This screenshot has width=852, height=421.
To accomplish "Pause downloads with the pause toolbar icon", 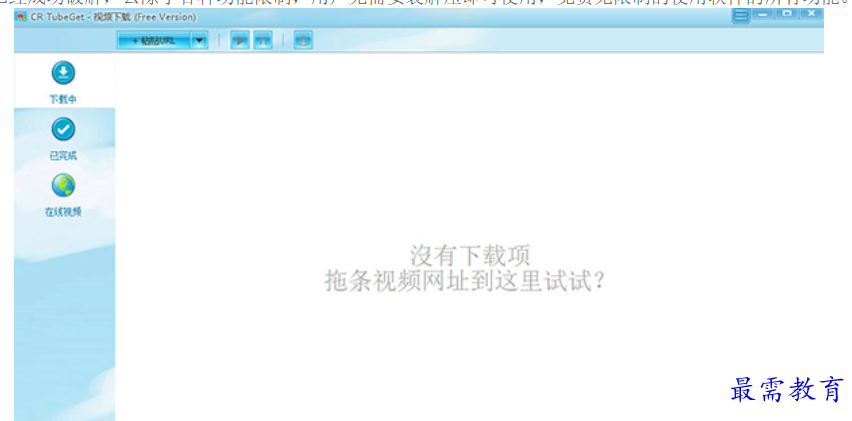I will [x=263, y=41].
